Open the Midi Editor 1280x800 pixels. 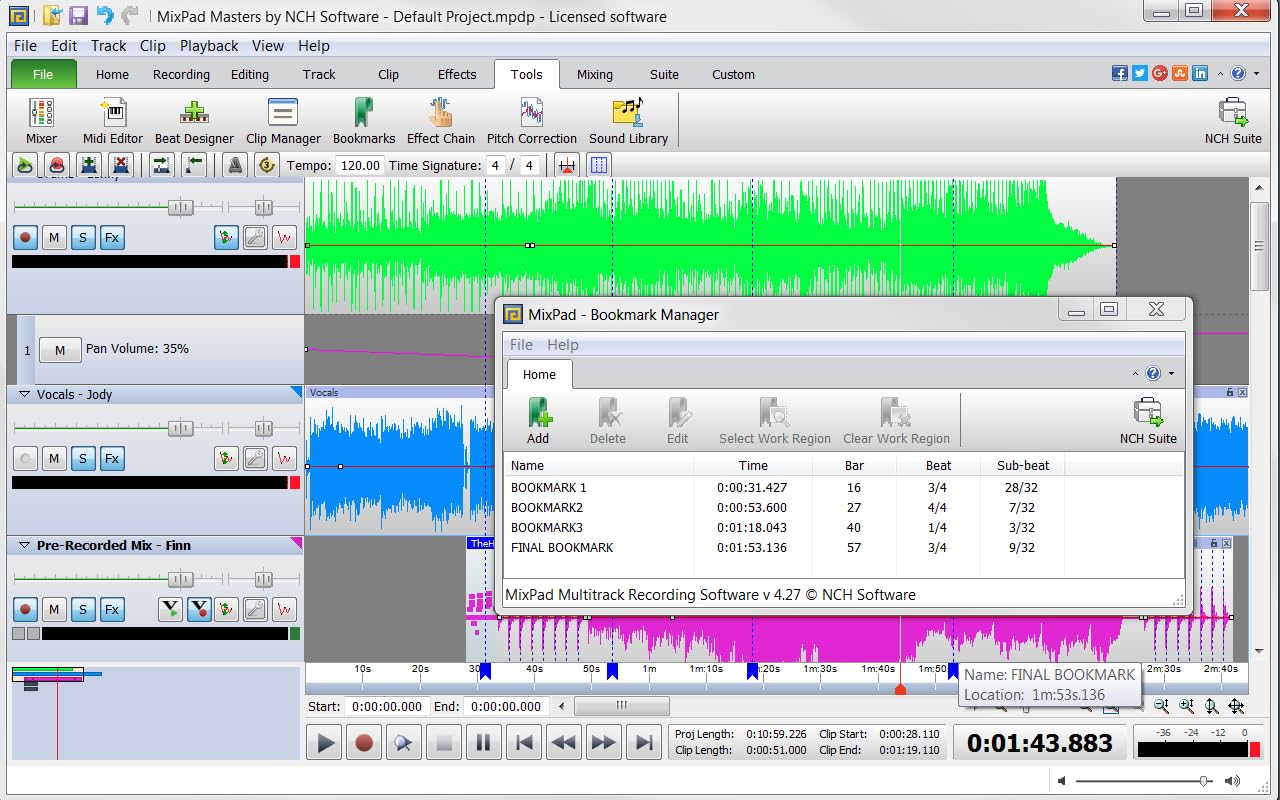pos(112,118)
